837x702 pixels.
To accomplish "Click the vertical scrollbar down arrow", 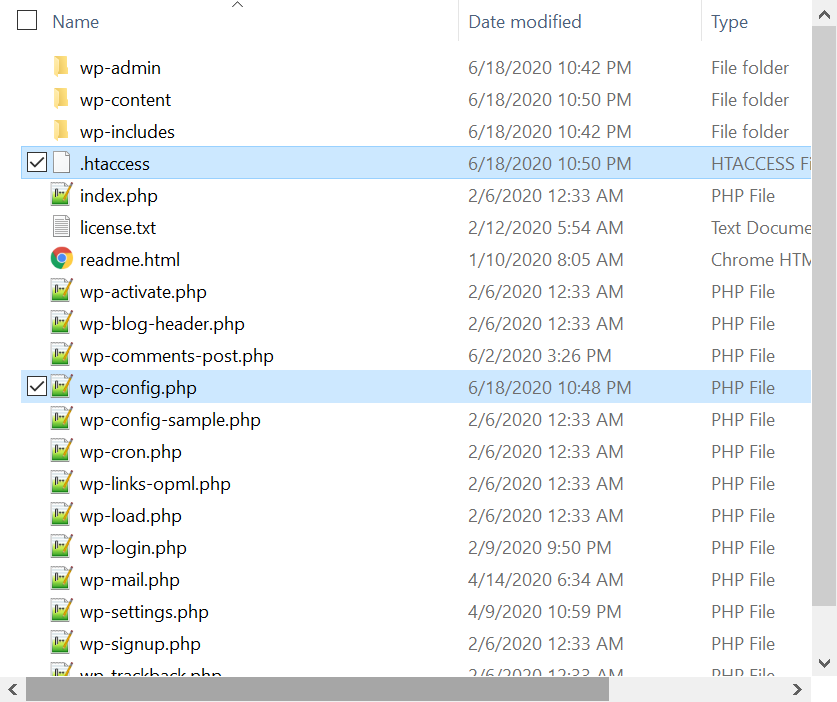I will (824, 664).
